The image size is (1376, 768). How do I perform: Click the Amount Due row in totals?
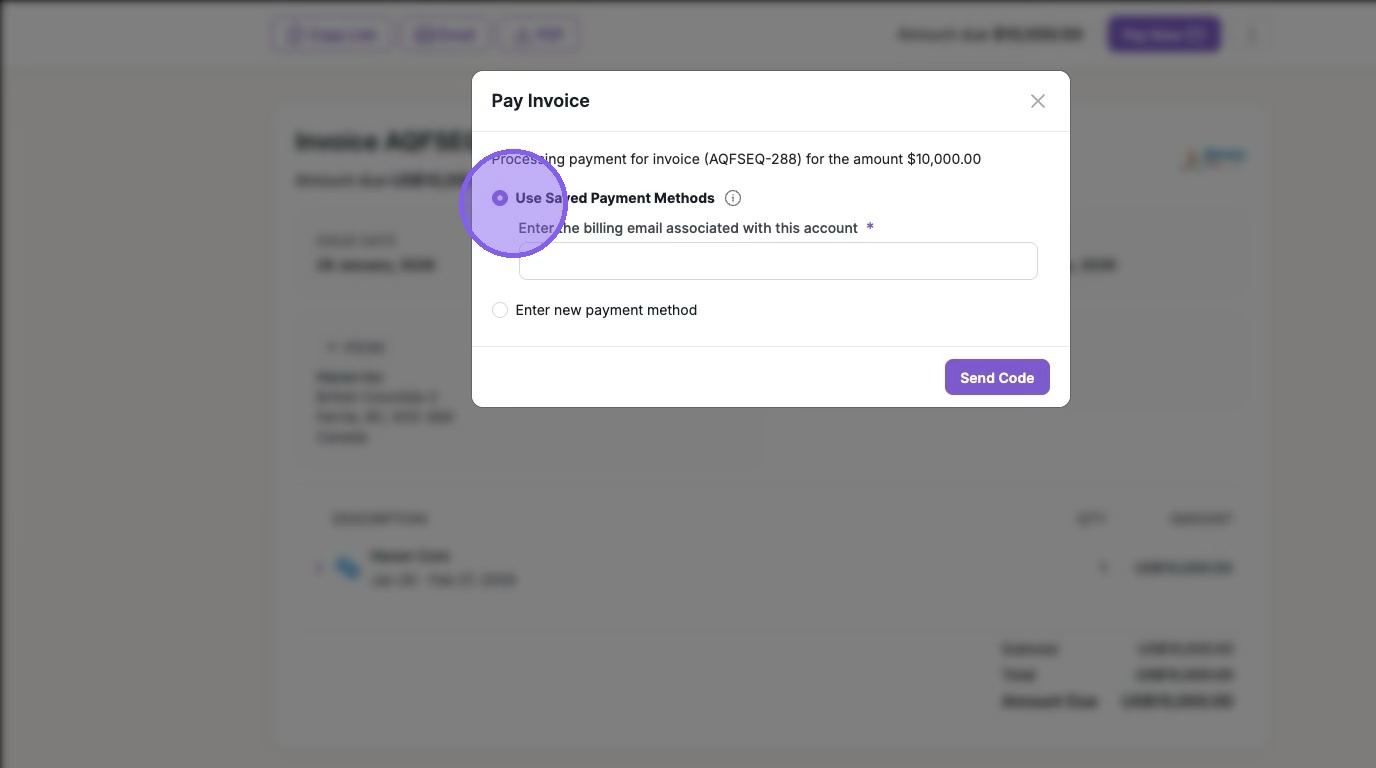point(1116,701)
